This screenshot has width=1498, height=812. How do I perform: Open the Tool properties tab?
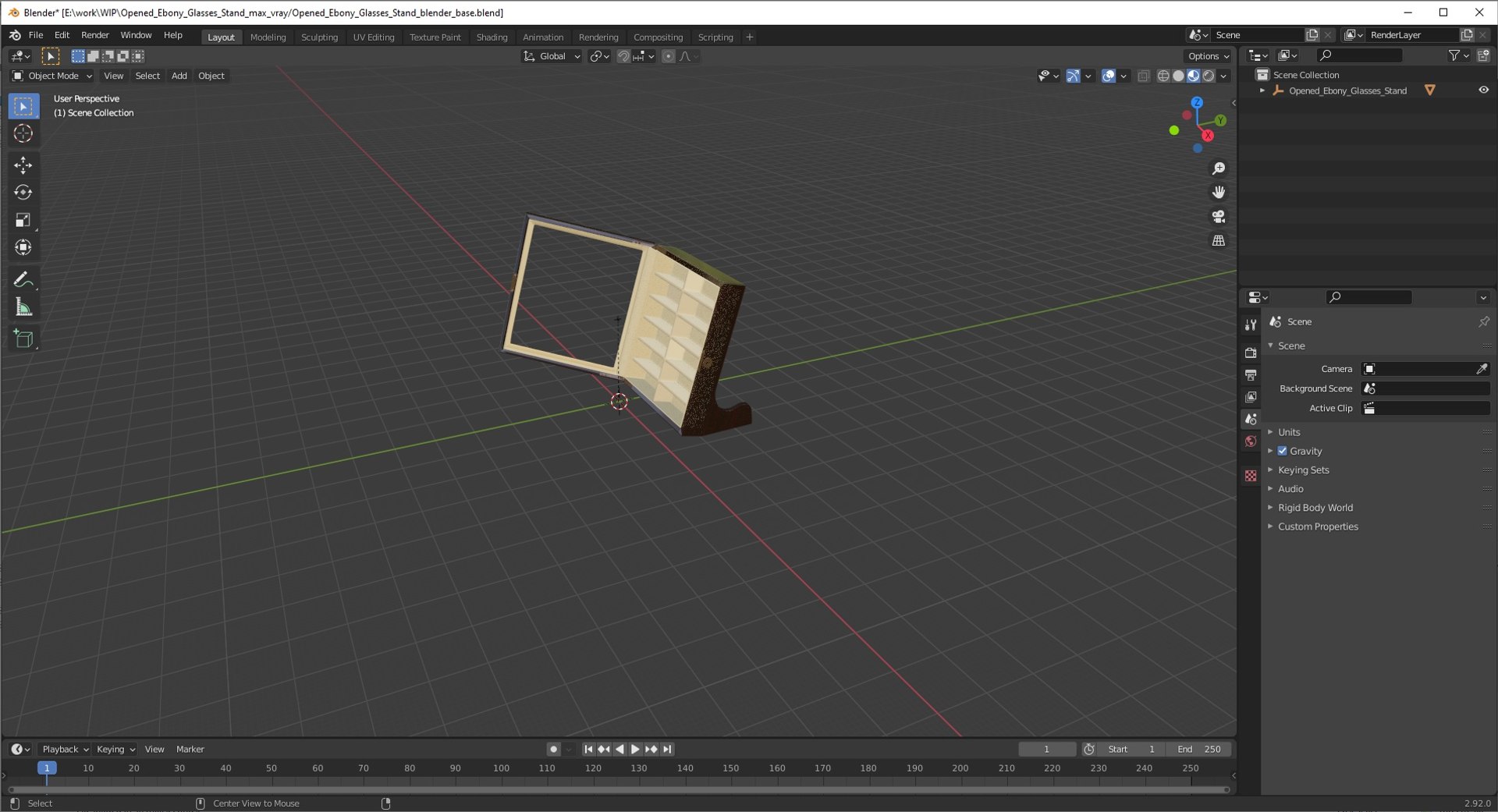tap(1251, 324)
